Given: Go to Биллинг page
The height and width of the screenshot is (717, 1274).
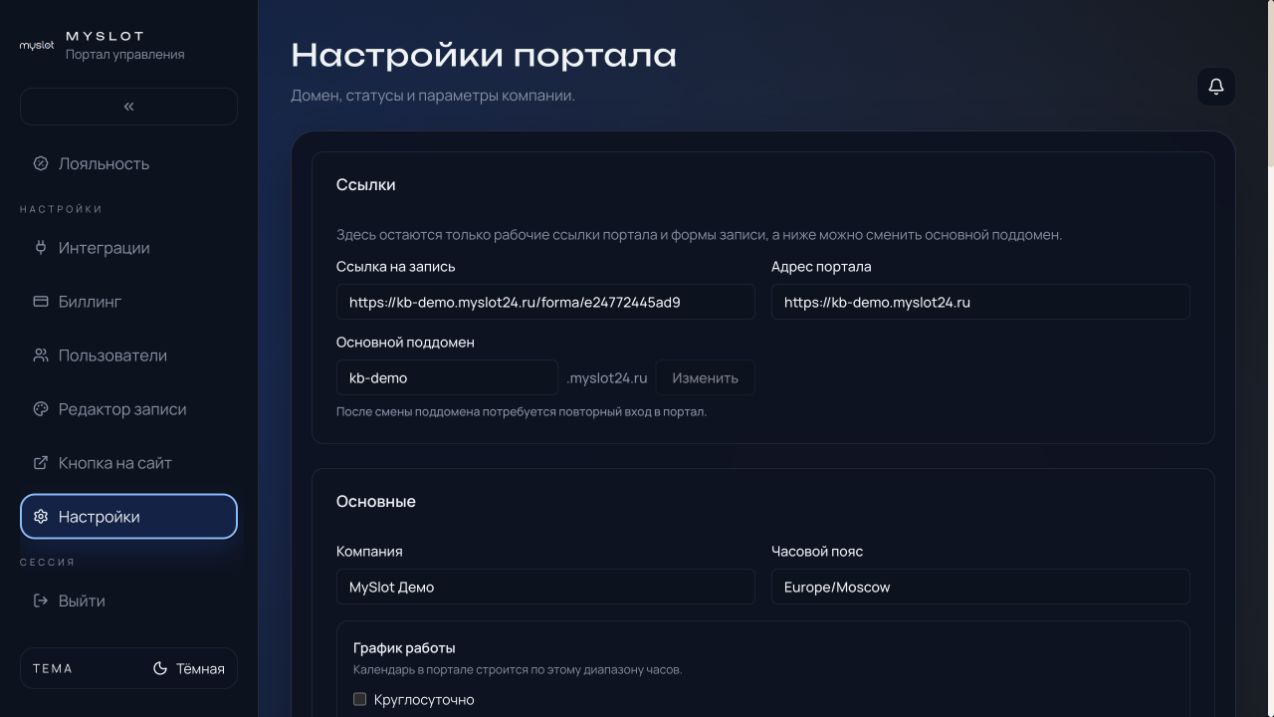Looking at the screenshot, I should click(129, 301).
